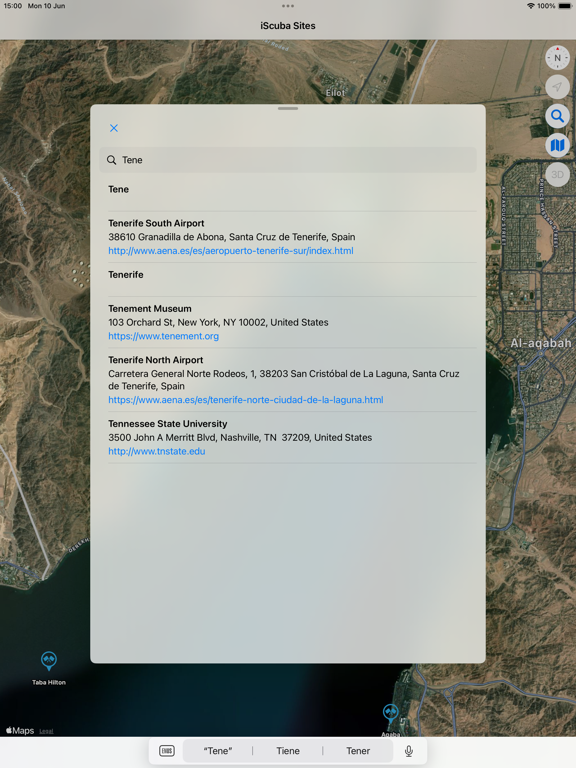Open the tenement.org link
The width and height of the screenshot is (576, 768).
point(164,336)
